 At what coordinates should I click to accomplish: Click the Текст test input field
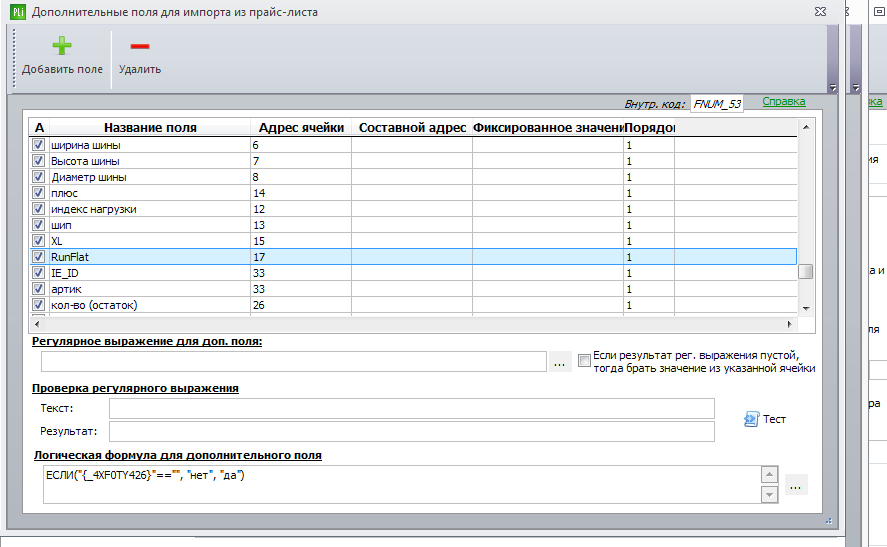pyautogui.click(x=412, y=408)
